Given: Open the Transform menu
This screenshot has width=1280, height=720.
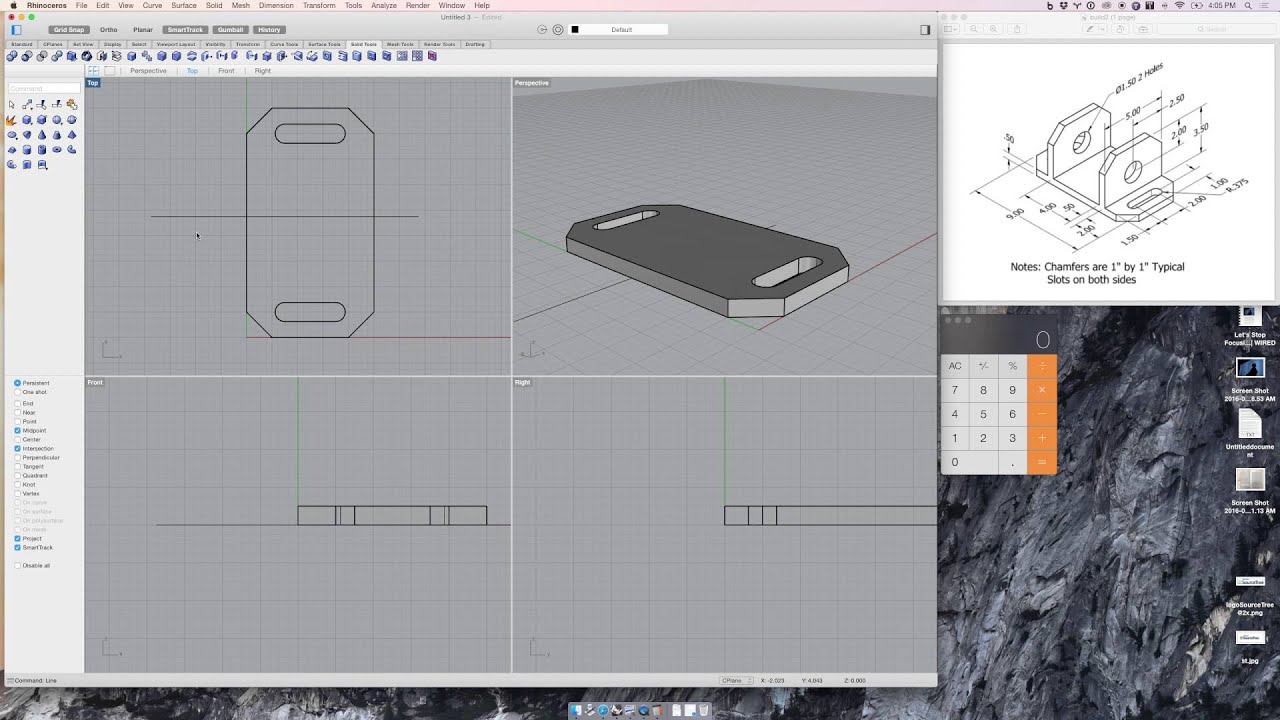Looking at the screenshot, I should [x=319, y=5].
